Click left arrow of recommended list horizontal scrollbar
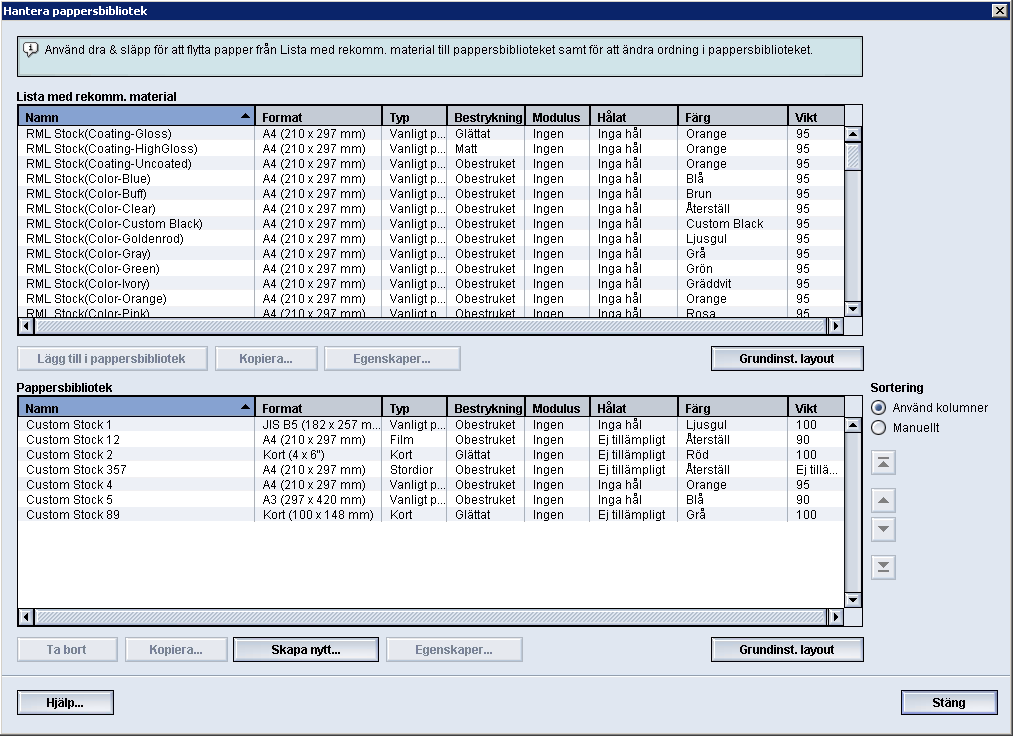The height and width of the screenshot is (736, 1013). coord(26,326)
